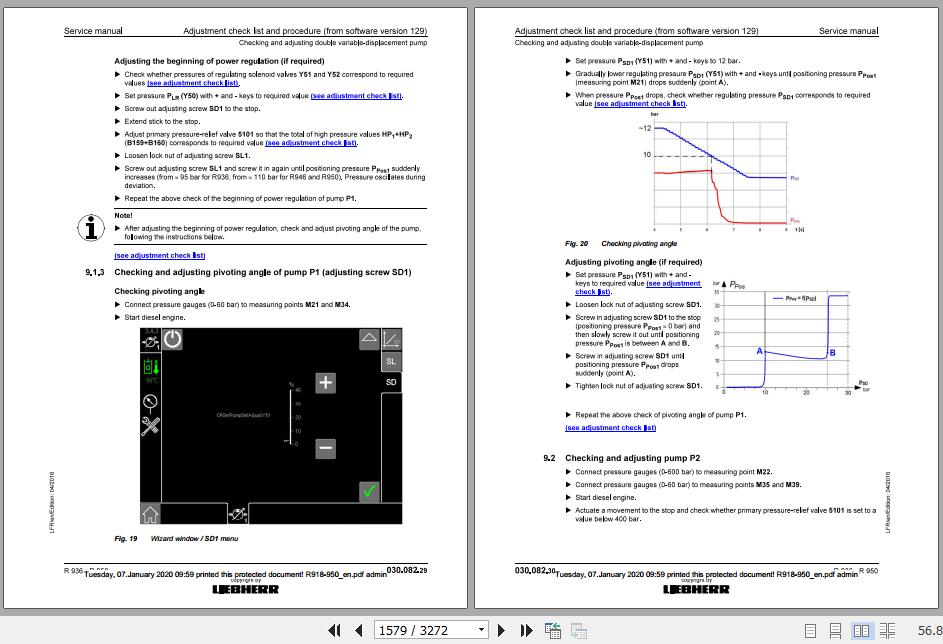Click the 'Checking pivoting angle' subheading on left page
The width and height of the screenshot is (943, 644).
pos(159,291)
